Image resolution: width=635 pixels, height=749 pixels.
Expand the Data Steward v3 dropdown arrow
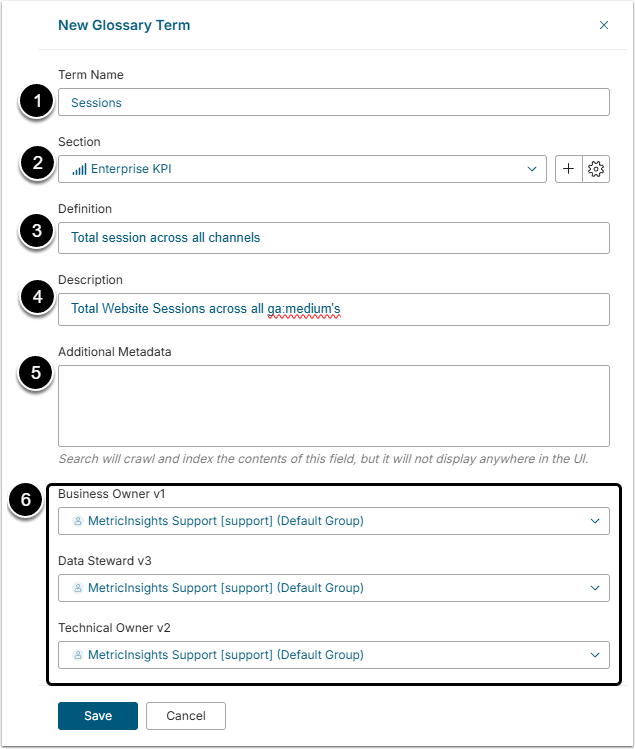click(x=595, y=588)
